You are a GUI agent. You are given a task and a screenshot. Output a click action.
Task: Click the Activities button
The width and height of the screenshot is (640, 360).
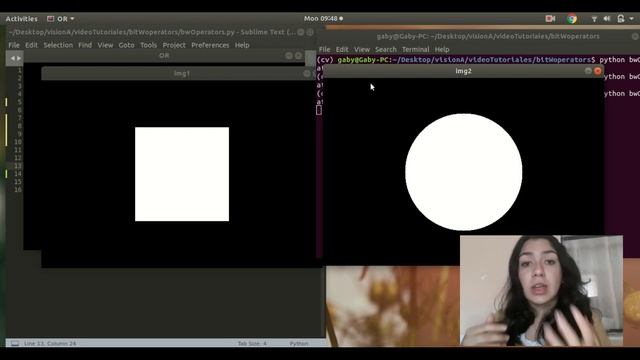(21, 19)
